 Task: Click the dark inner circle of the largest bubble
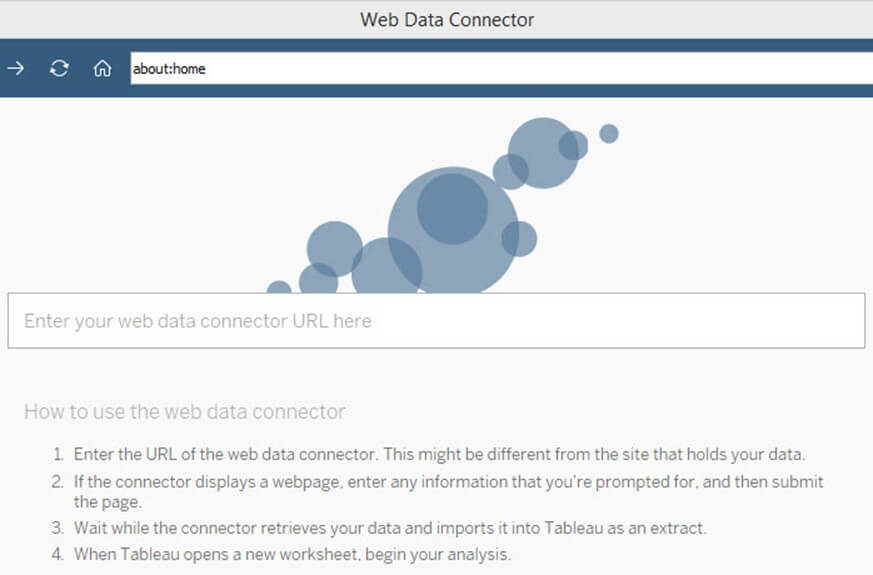coord(452,209)
